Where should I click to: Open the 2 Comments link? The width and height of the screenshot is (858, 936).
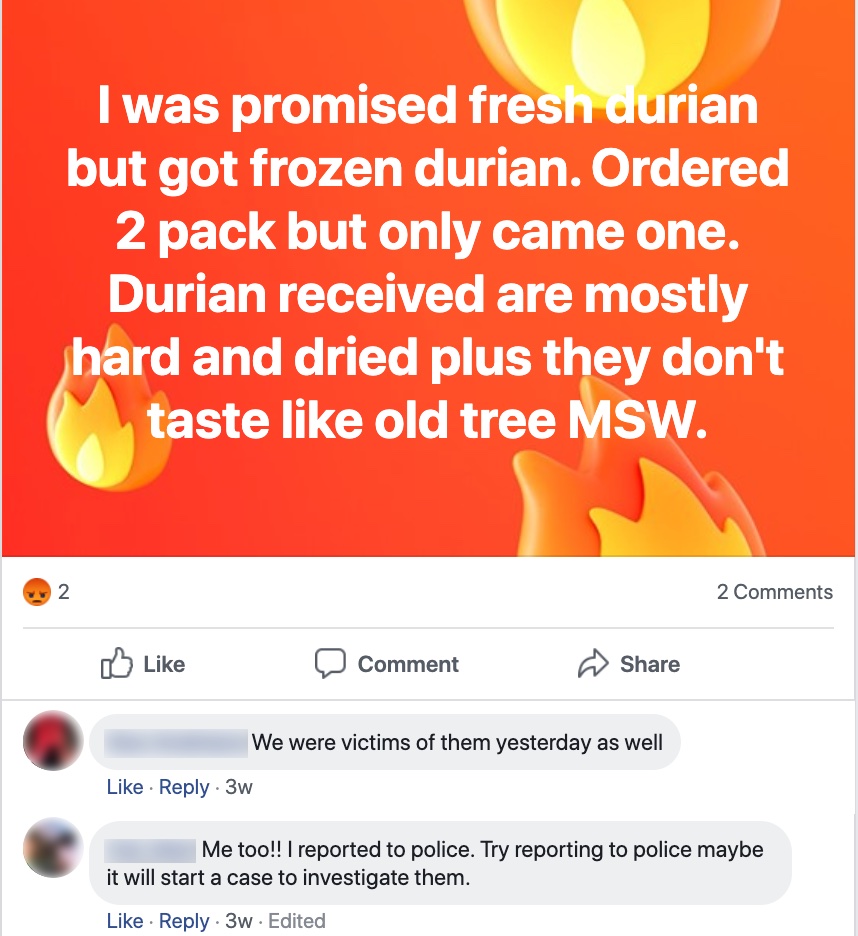click(x=774, y=592)
